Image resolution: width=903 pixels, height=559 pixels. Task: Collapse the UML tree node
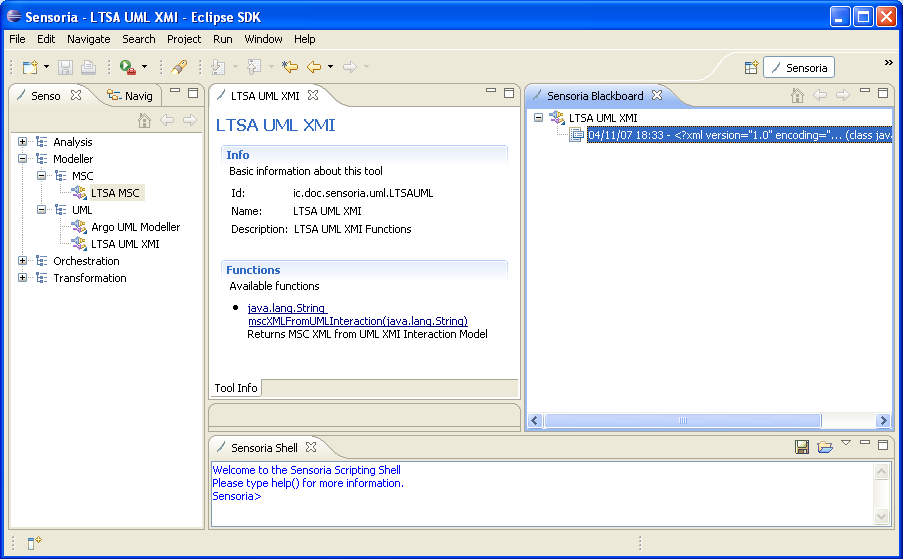pos(41,210)
